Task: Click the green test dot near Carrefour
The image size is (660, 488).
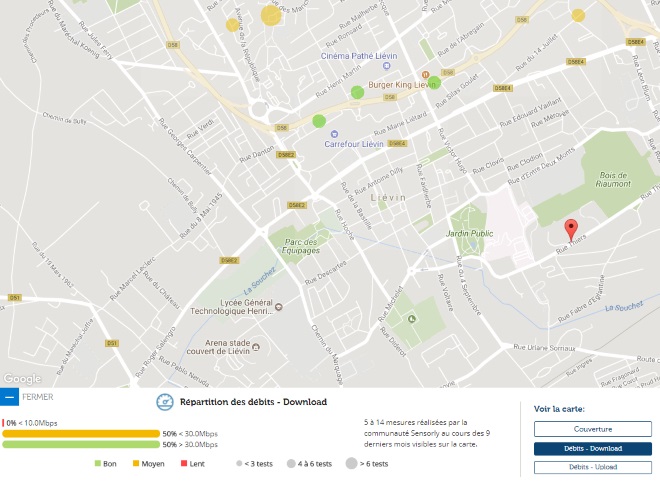Action: pos(319,121)
